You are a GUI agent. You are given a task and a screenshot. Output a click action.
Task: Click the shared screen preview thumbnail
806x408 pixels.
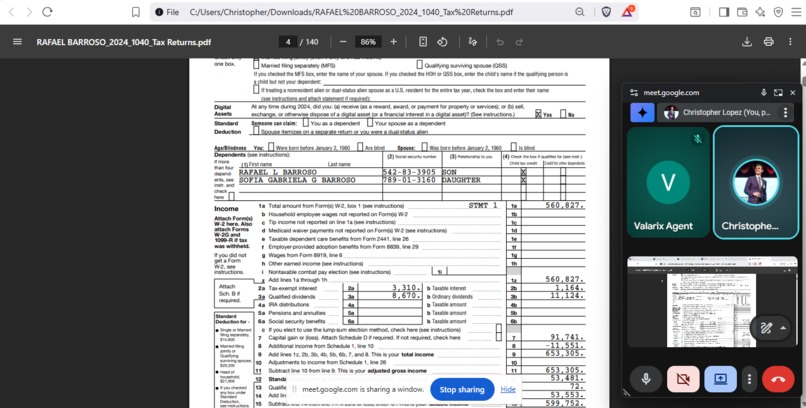[x=712, y=302]
